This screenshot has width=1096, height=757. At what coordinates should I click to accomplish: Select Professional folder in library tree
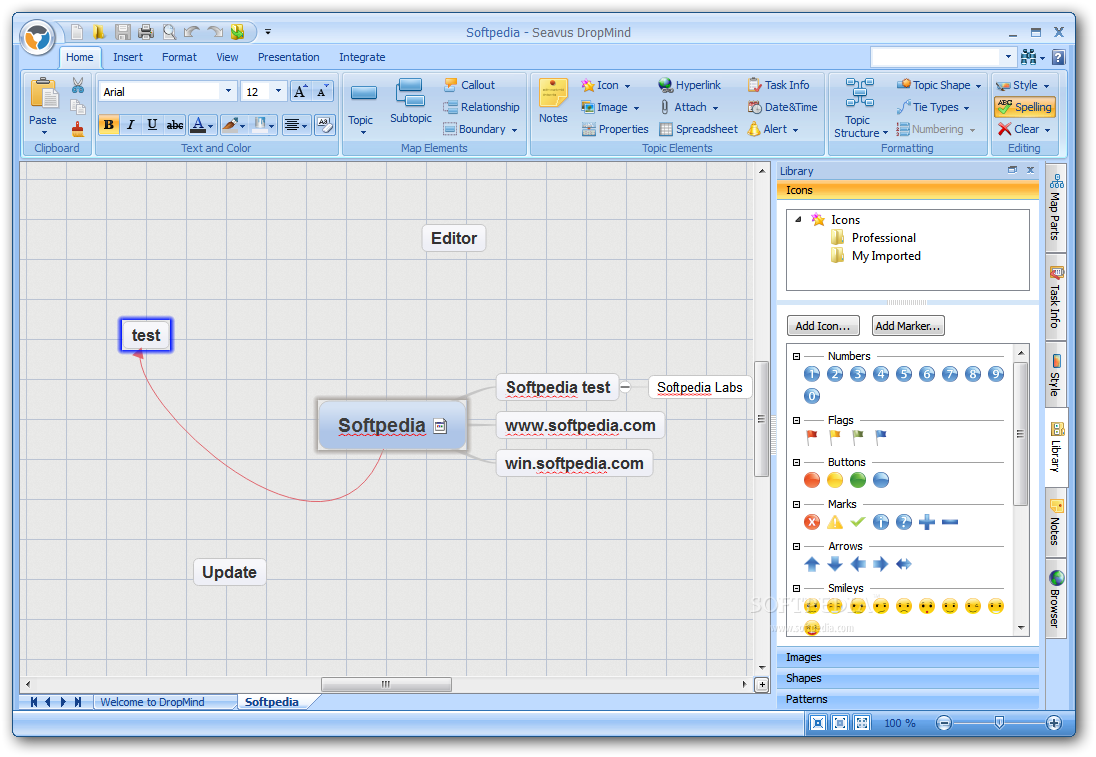point(884,238)
